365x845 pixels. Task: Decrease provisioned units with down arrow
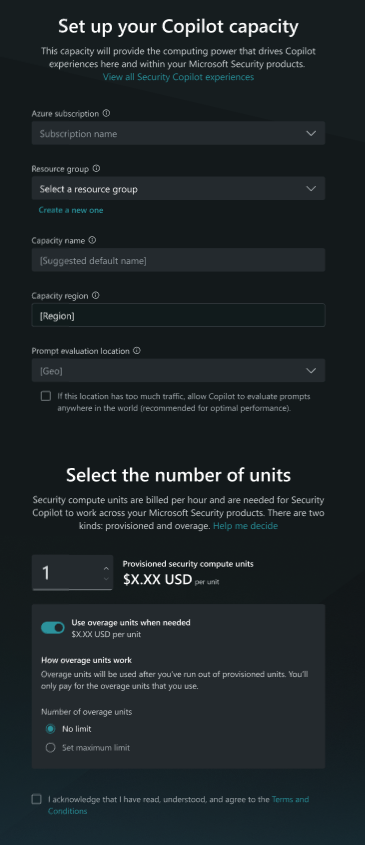(x=106, y=579)
